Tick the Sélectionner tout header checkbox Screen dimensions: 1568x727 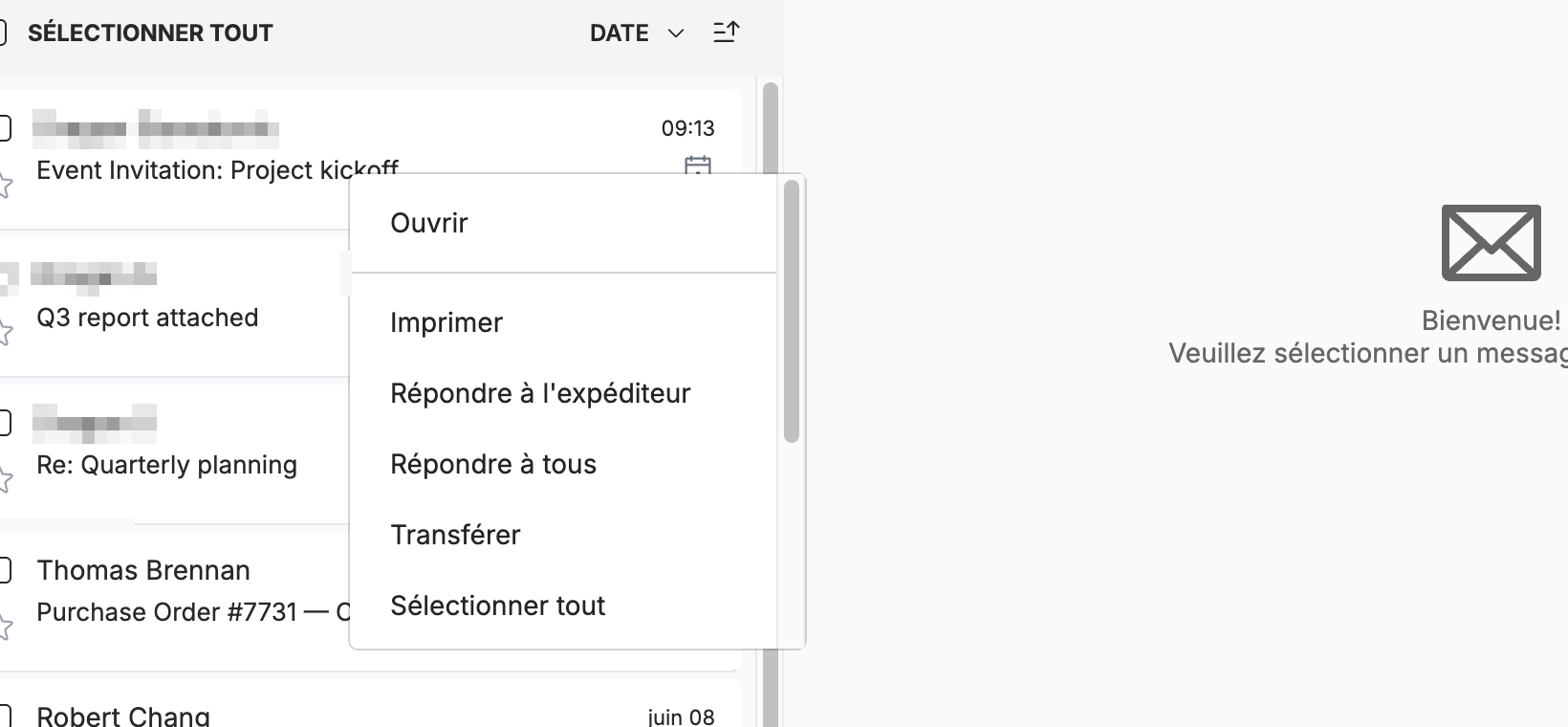(x=3, y=33)
